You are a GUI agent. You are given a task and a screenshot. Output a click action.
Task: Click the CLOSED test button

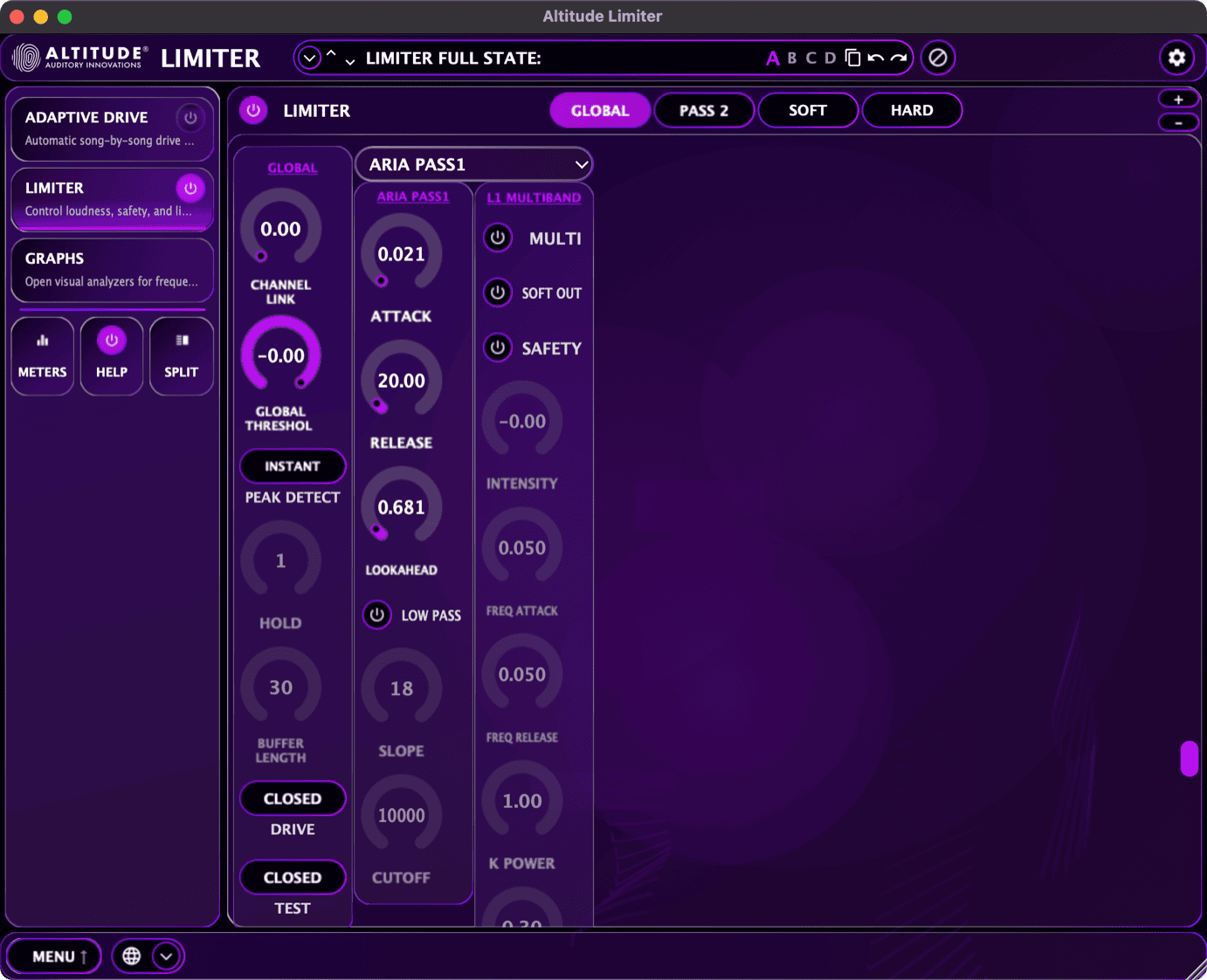[x=293, y=878]
